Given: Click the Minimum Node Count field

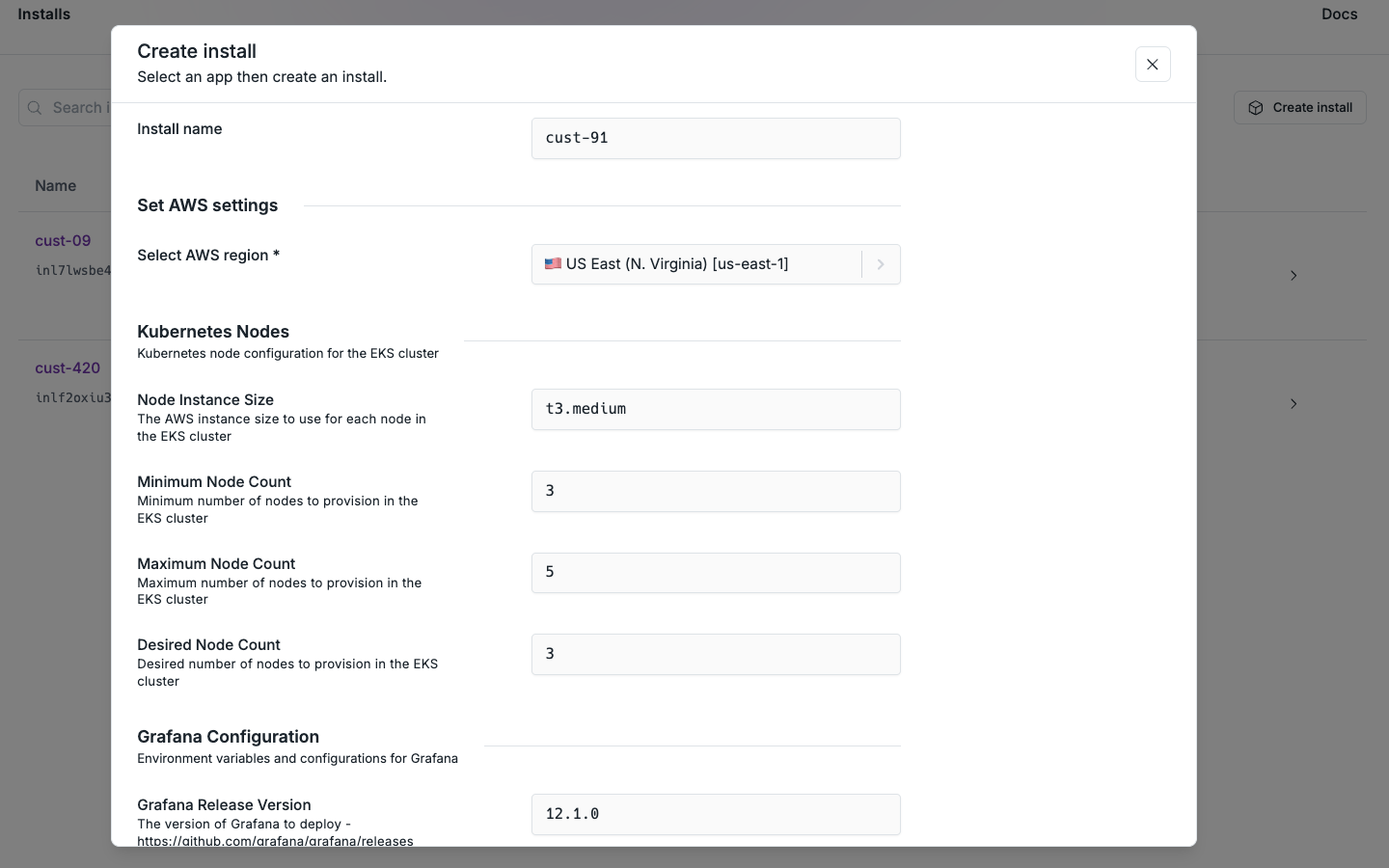Looking at the screenshot, I should point(715,491).
